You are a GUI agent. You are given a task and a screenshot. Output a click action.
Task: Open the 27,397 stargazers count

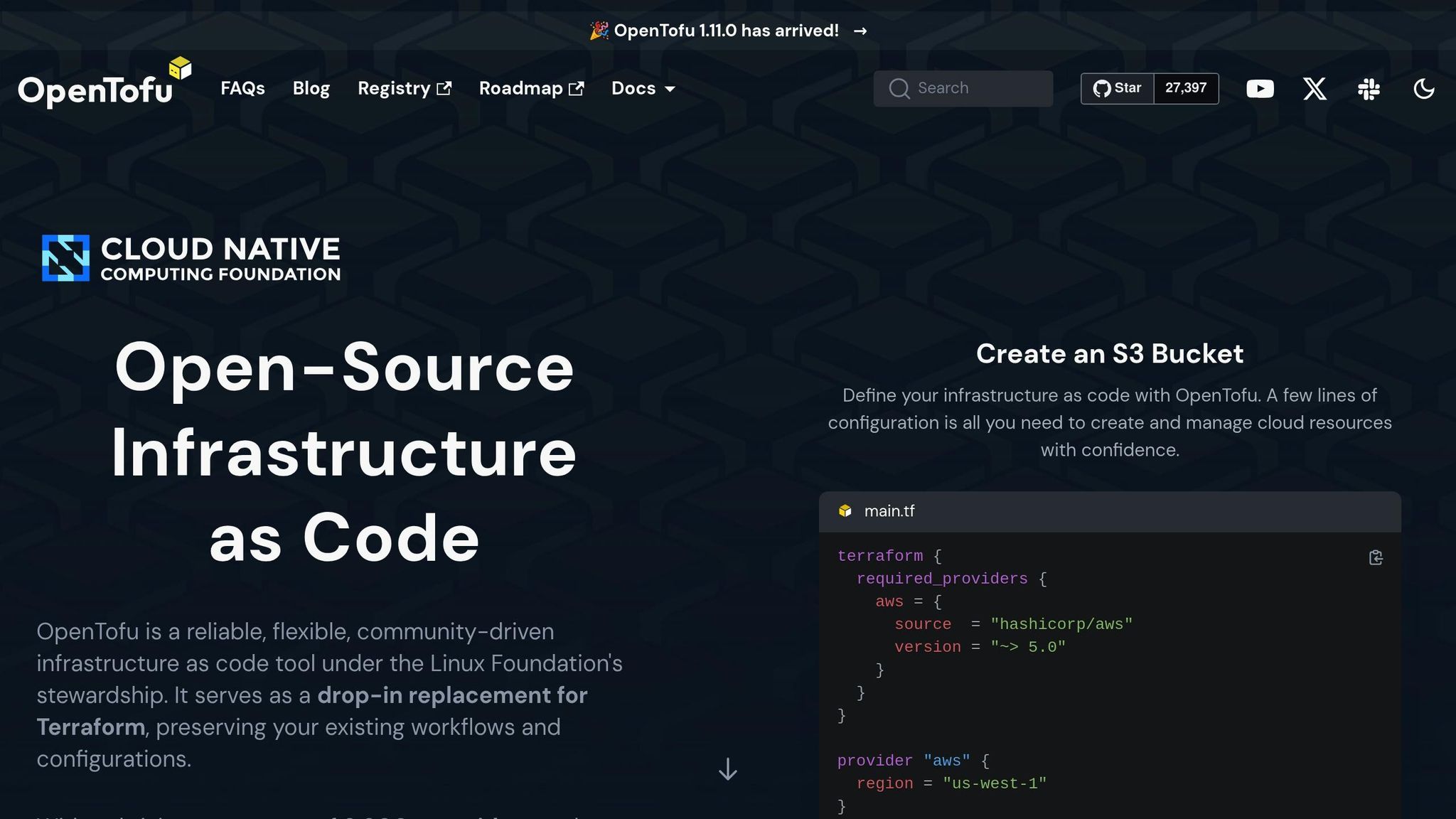tap(1185, 88)
